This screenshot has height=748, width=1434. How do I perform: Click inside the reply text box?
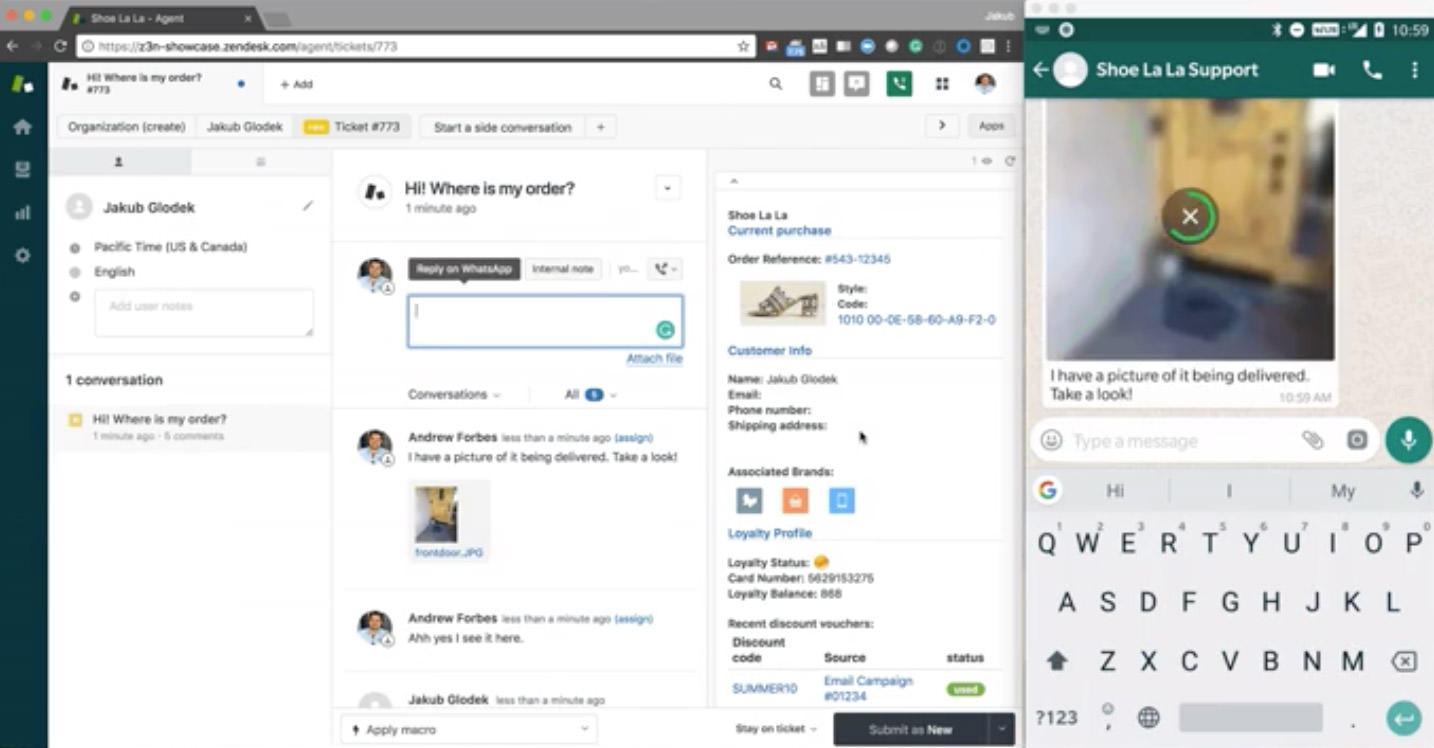click(x=545, y=321)
